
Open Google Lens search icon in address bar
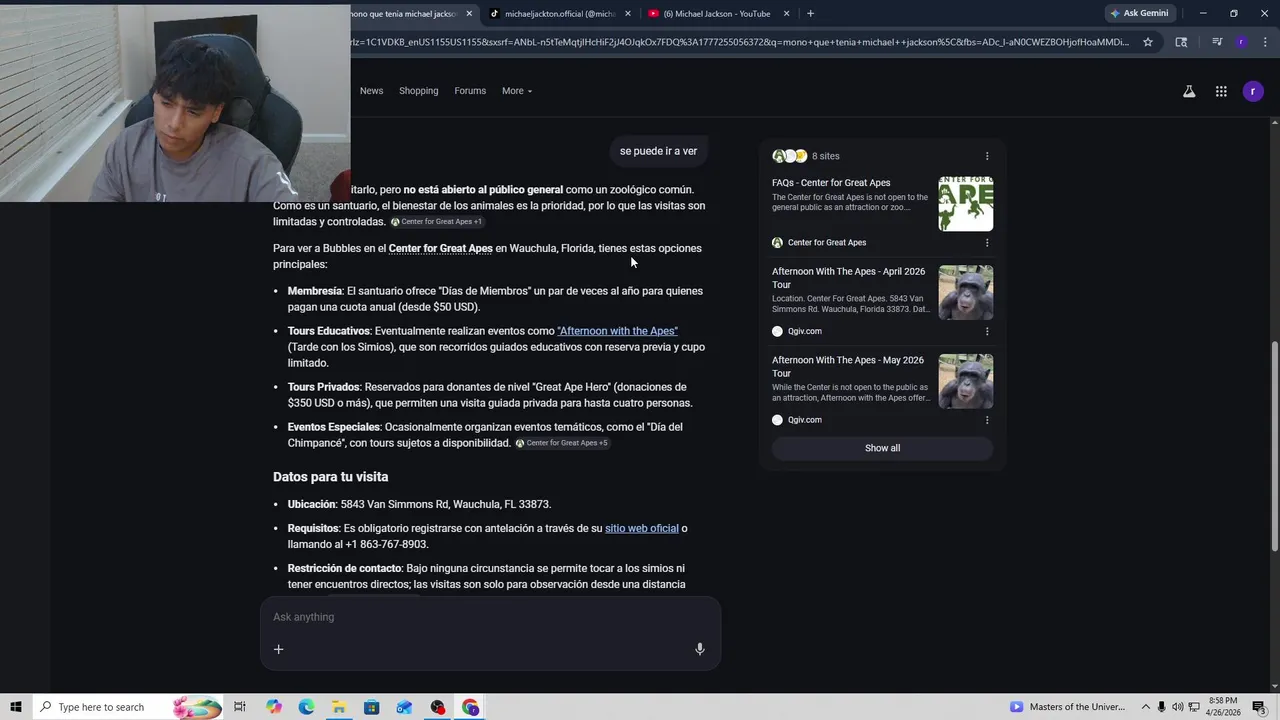1181,42
